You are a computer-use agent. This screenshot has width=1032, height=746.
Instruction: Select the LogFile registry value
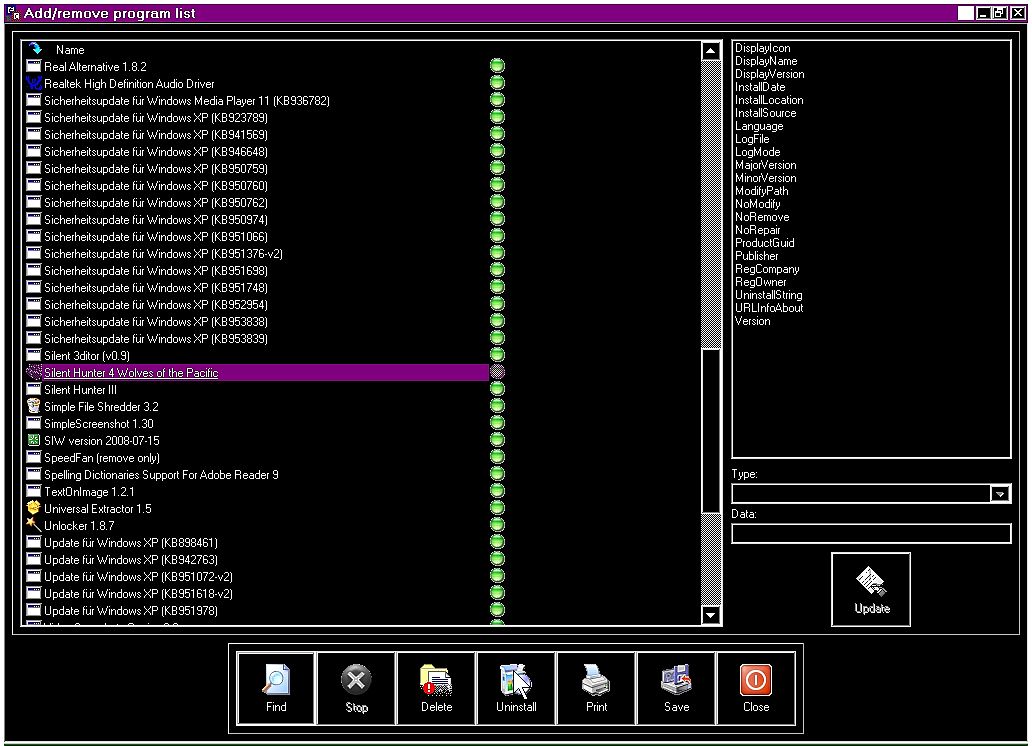(x=752, y=139)
